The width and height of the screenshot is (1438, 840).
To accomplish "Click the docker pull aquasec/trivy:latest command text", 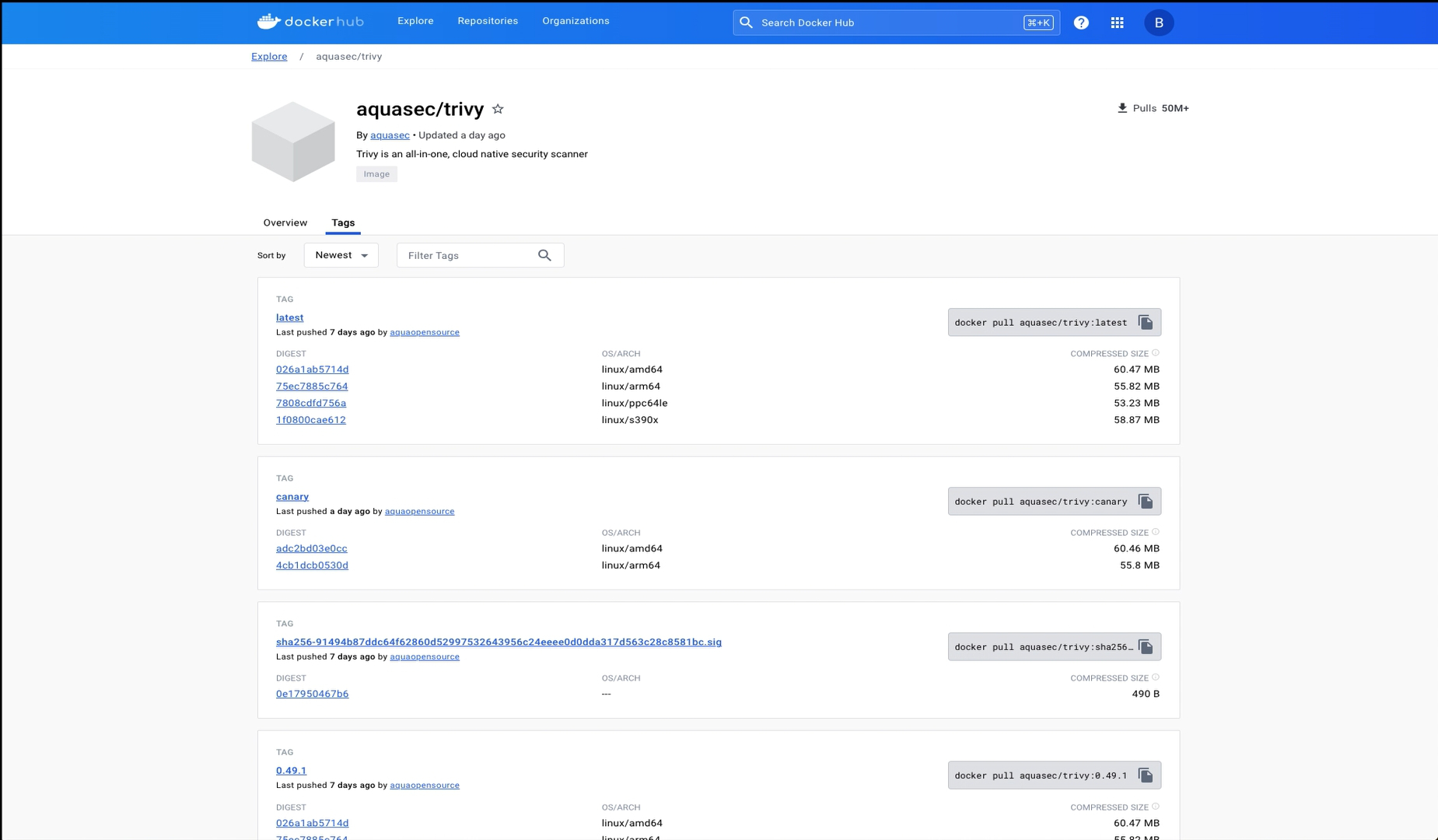I will tap(1041, 322).
